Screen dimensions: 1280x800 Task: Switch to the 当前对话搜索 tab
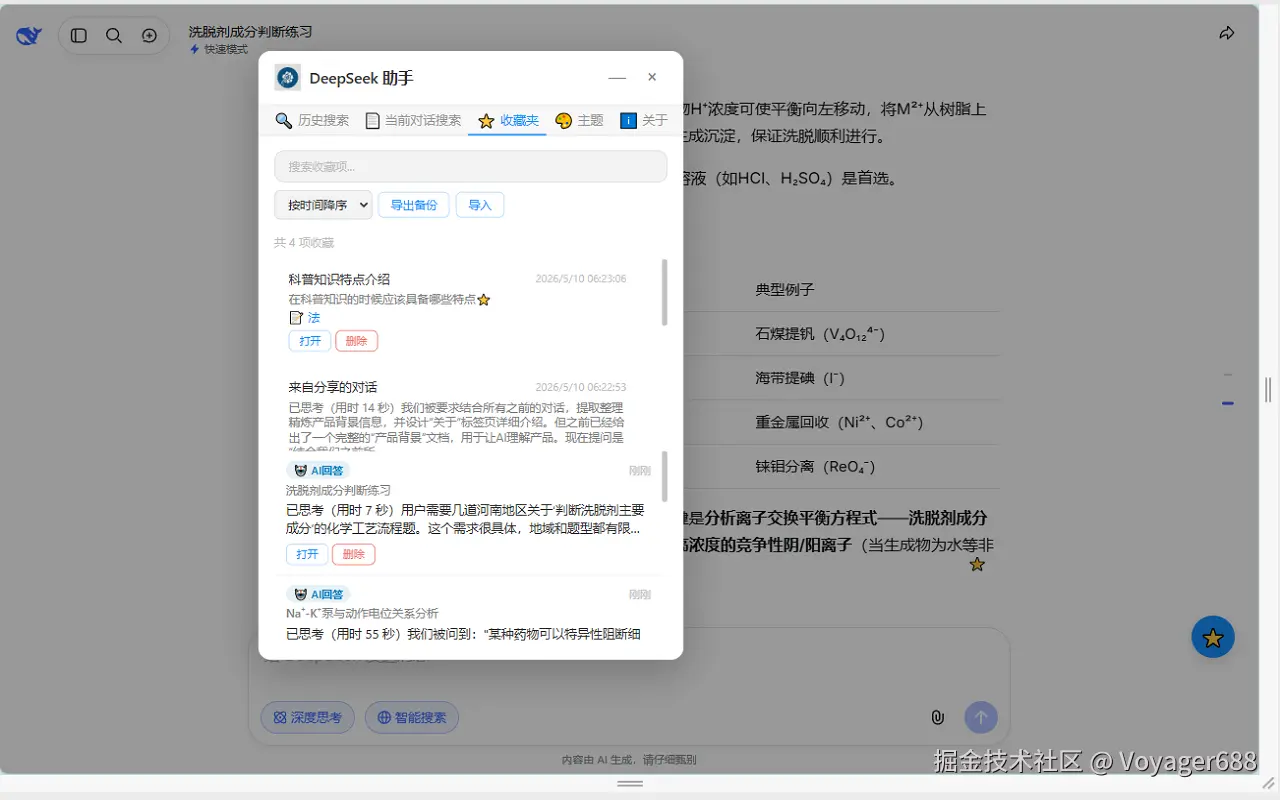pos(413,120)
